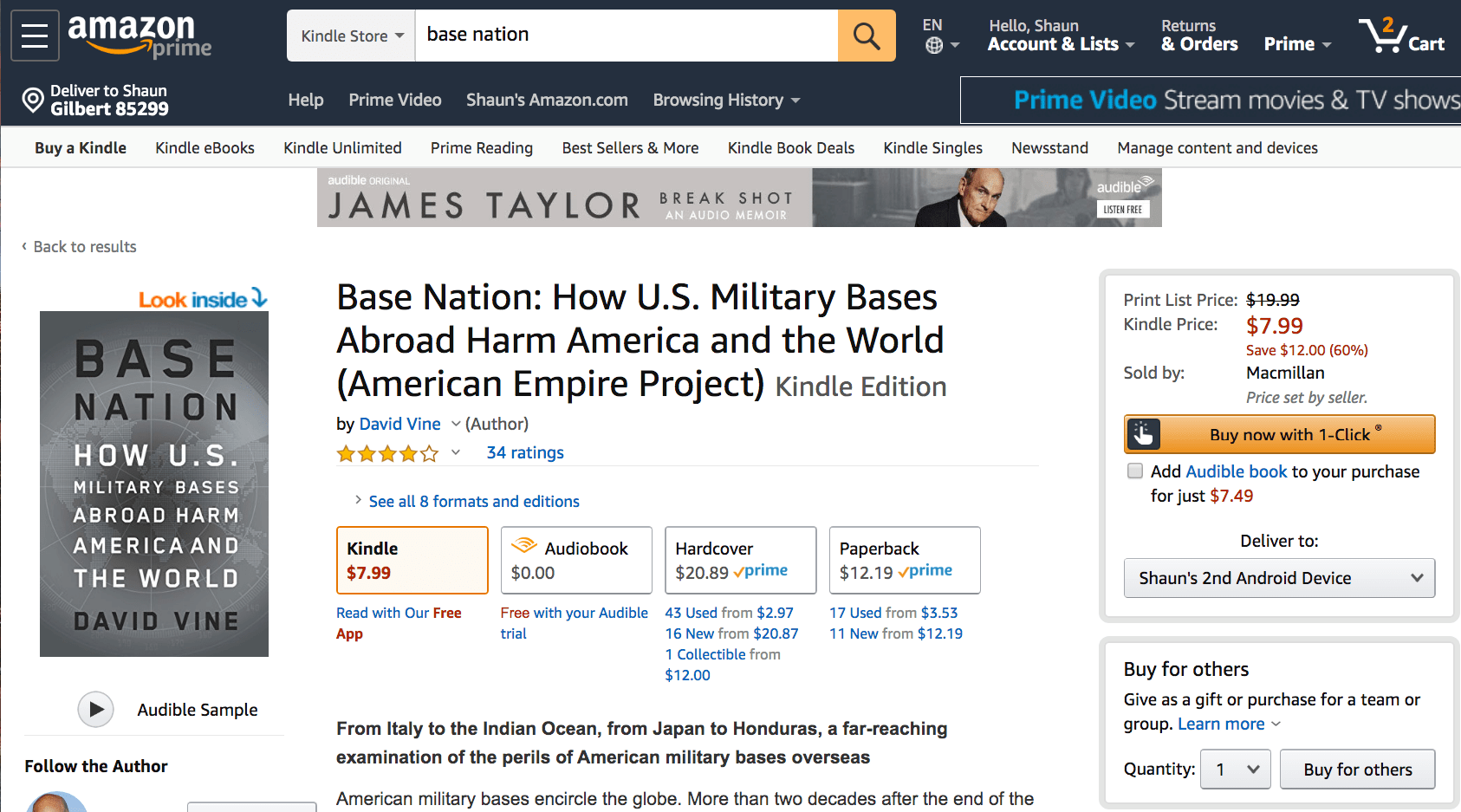Viewport: 1461px width, 812px height.
Task: Open the 34 ratings link
Action: (525, 452)
